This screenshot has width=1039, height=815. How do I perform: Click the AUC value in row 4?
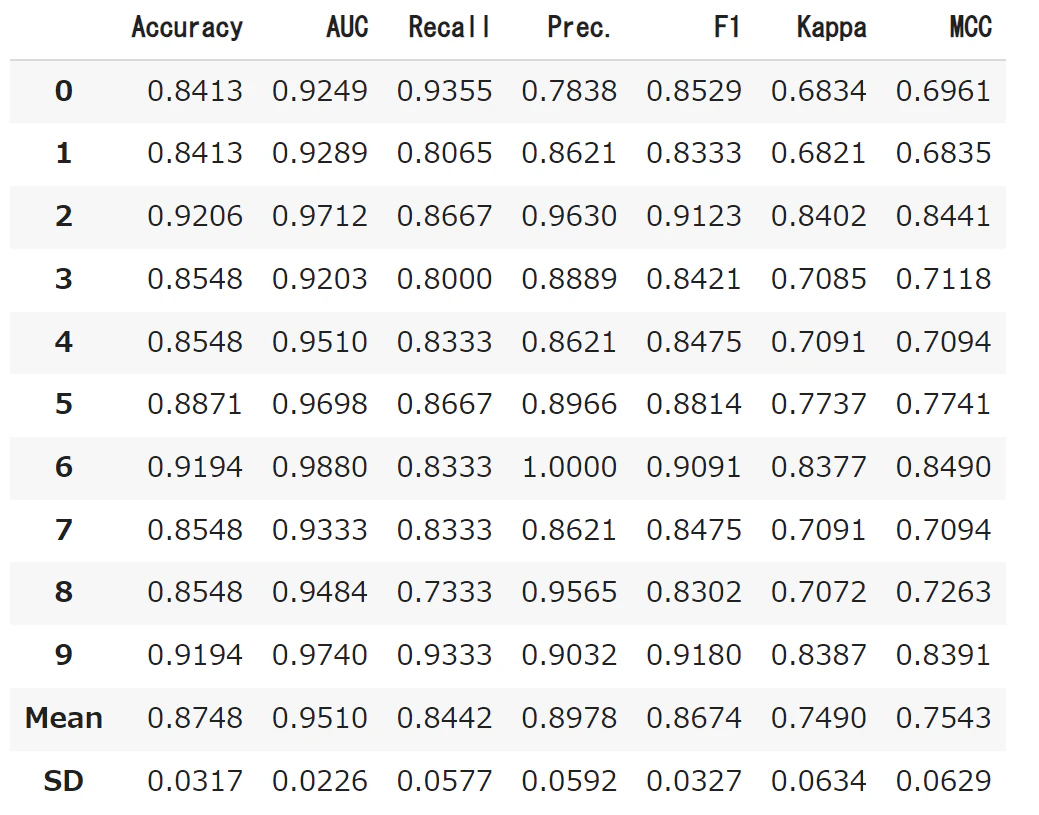click(319, 342)
